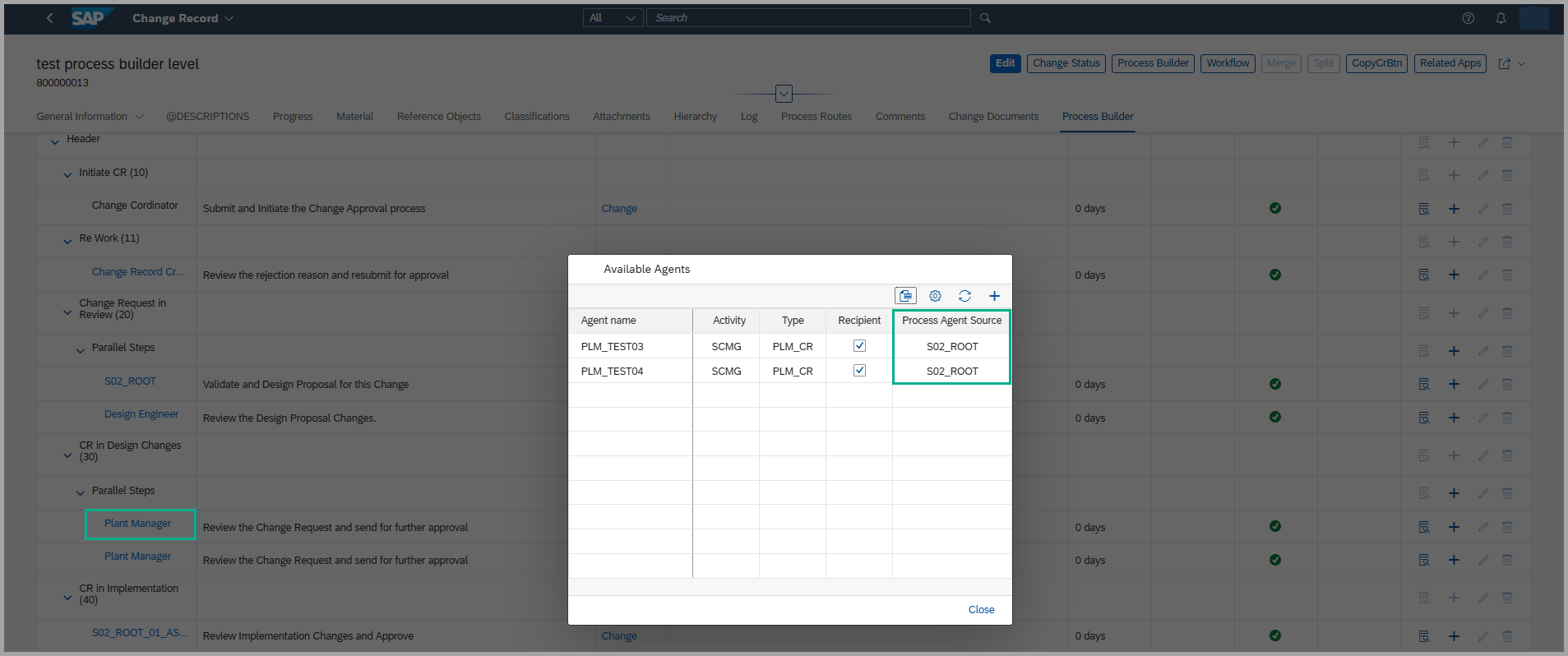Image resolution: width=1568 pixels, height=656 pixels.
Task: Uncheck Recipient for PLM_TEST04
Action: [x=859, y=371]
